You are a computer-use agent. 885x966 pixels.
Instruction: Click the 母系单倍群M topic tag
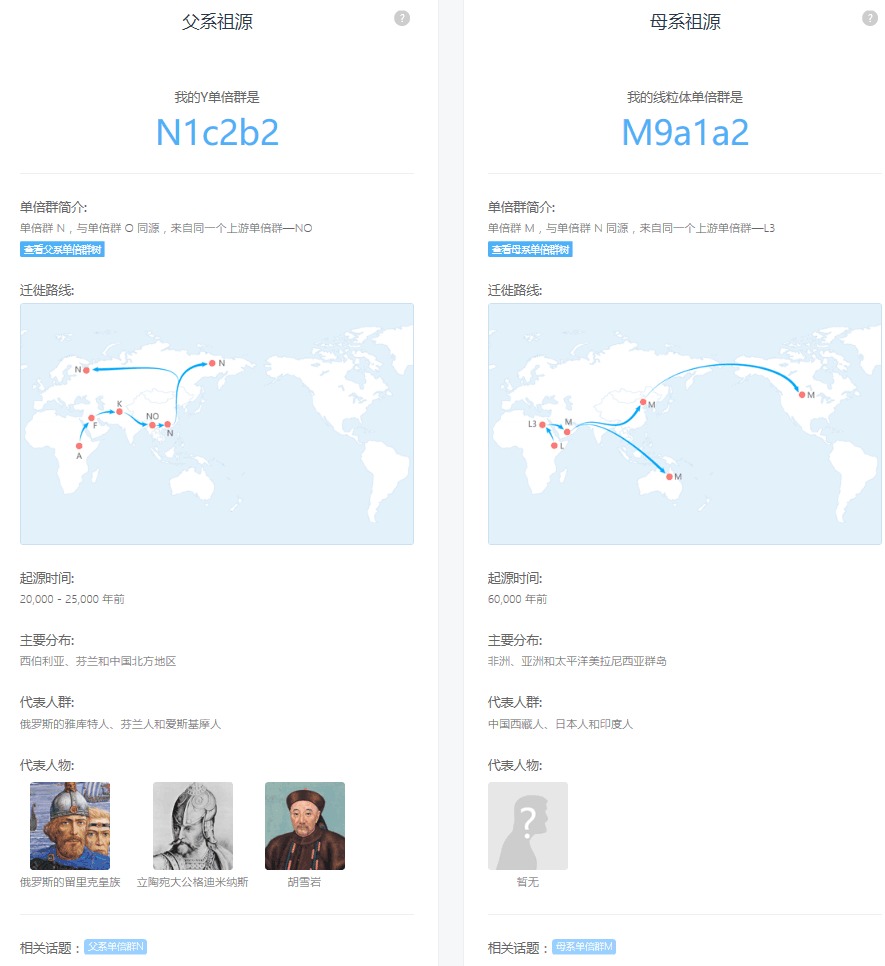tap(584, 946)
